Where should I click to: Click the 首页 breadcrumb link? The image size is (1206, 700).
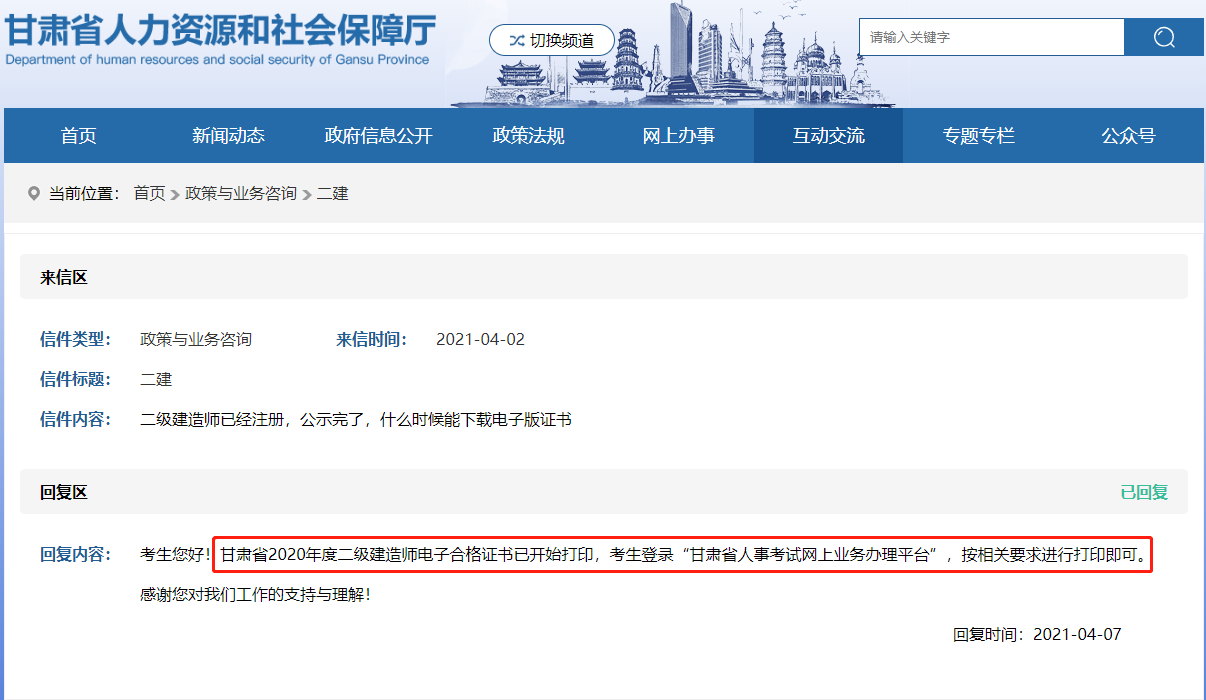(148, 193)
